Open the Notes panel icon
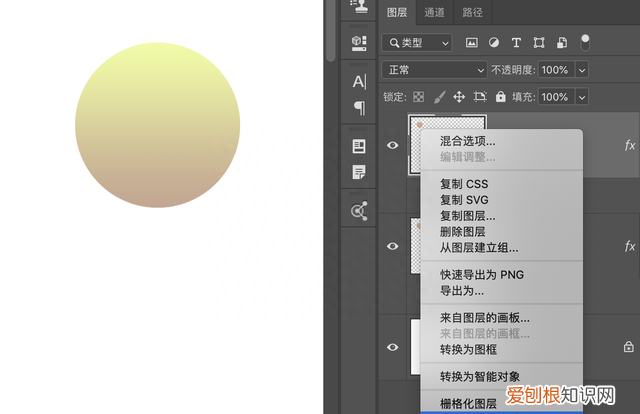The image size is (640, 414). click(359, 172)
